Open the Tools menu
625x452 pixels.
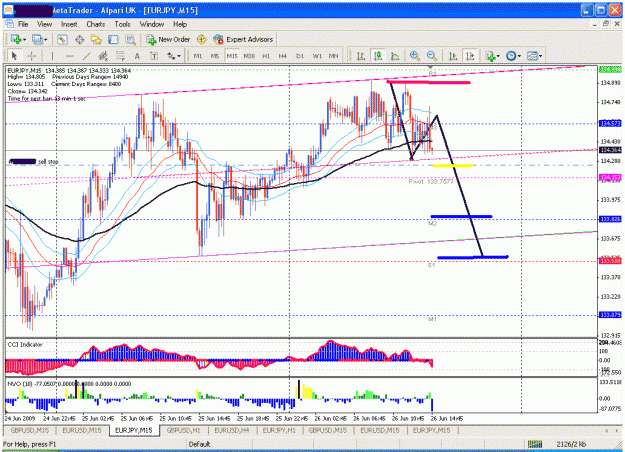coord(122,24)
